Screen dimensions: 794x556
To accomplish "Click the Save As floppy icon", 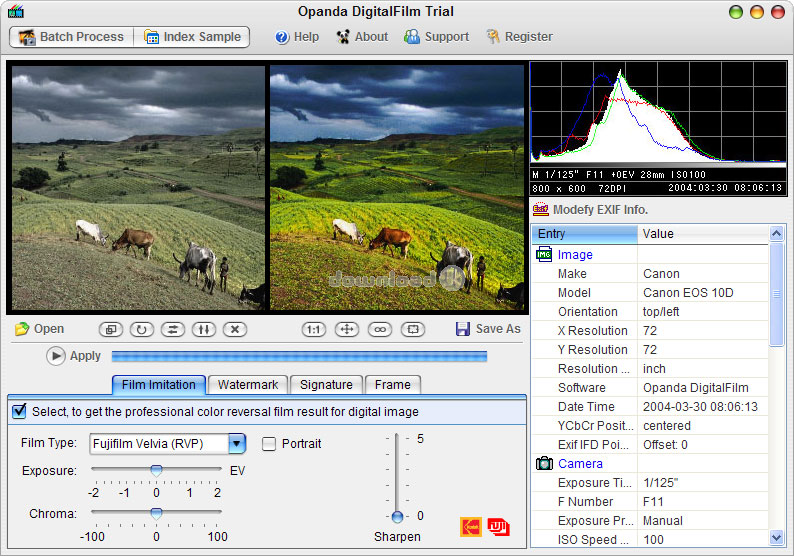I will coord(463,329).
